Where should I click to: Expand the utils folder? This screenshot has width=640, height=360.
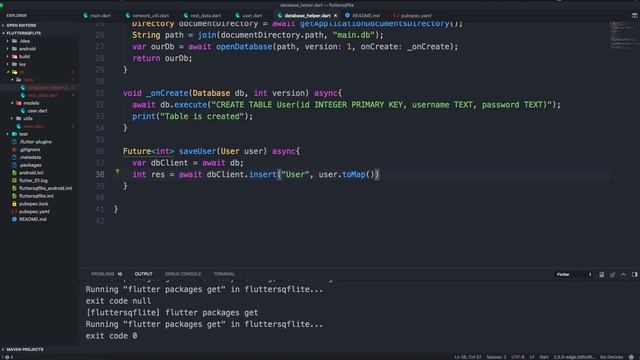click(x=28, y=118)
